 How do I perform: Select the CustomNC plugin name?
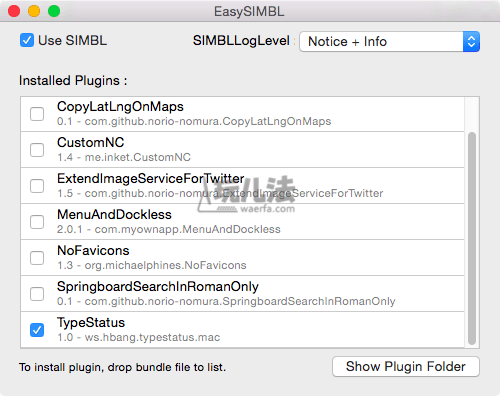(x=90, y=143)
